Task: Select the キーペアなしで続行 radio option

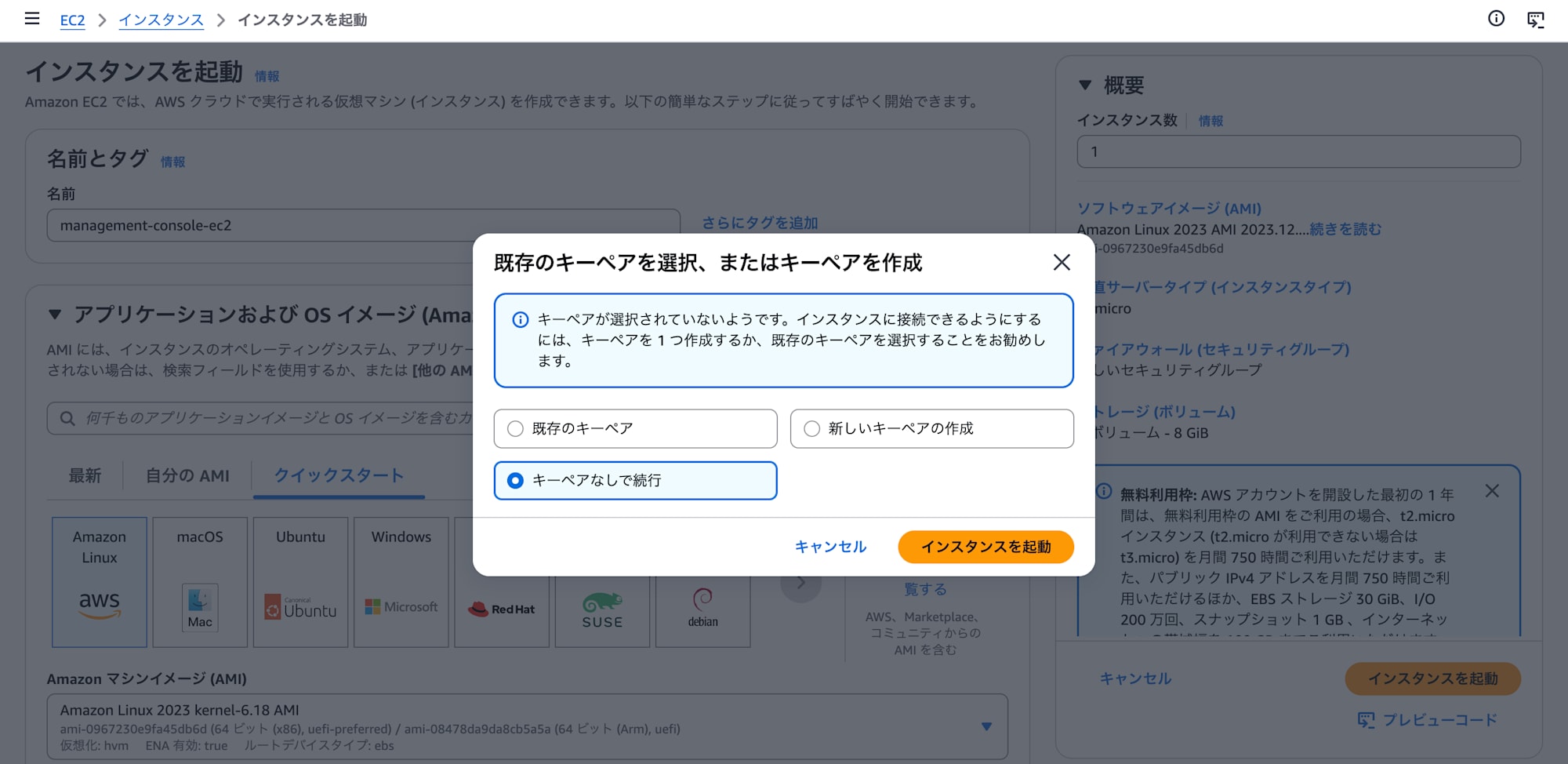Action: (635, 480)
